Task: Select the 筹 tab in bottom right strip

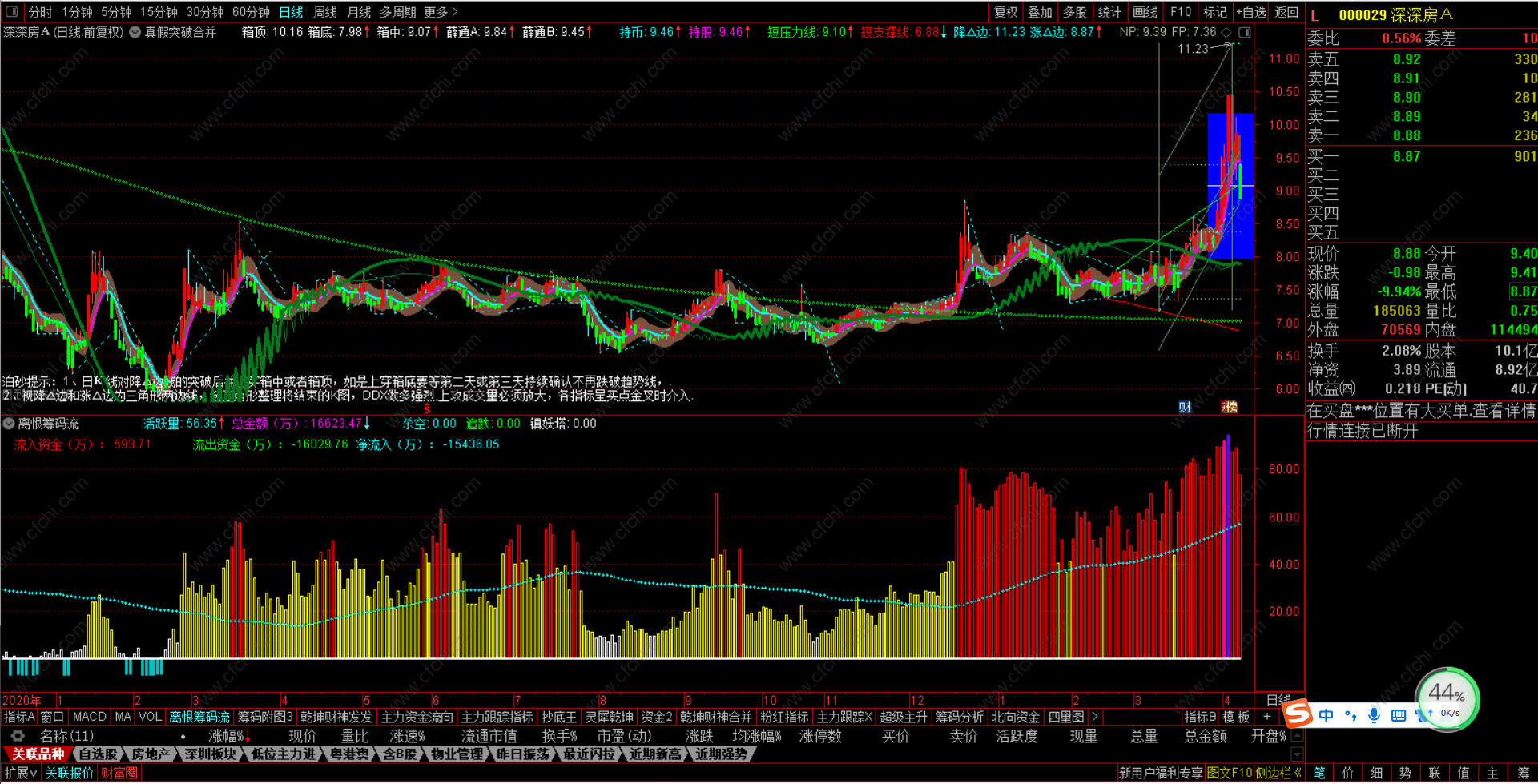Action: 1523,773
